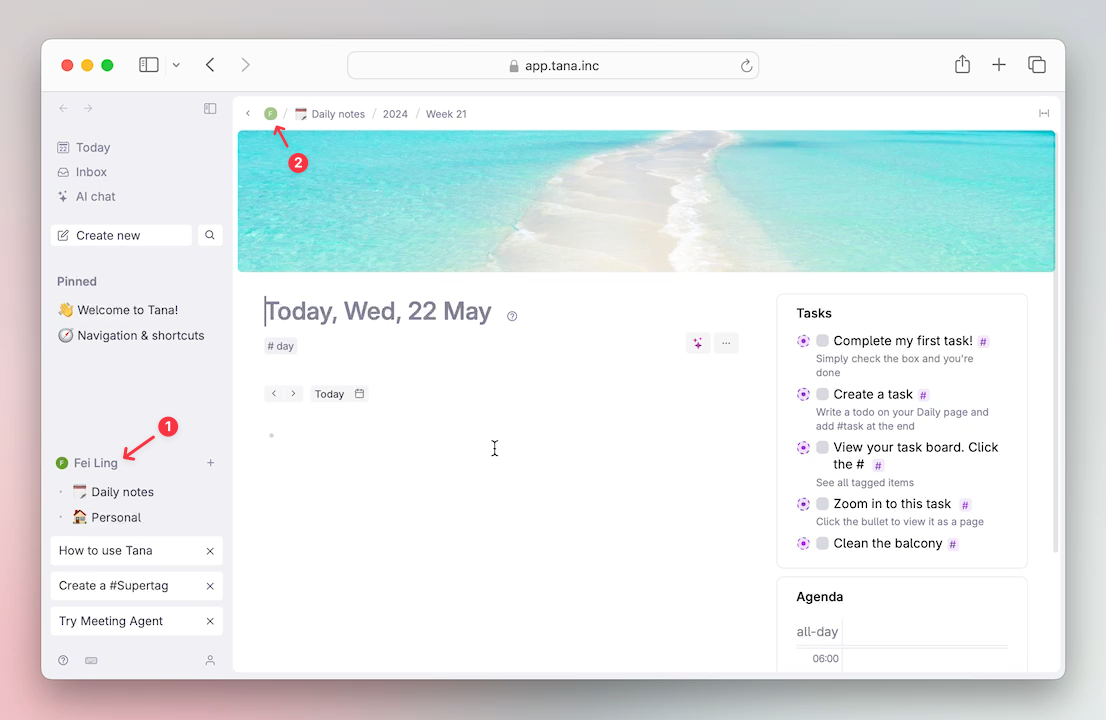1106x720 pixels.
Task: Open help question mark icon in sidebar footer
Action: pyautogui.click(x=63, y=661)
